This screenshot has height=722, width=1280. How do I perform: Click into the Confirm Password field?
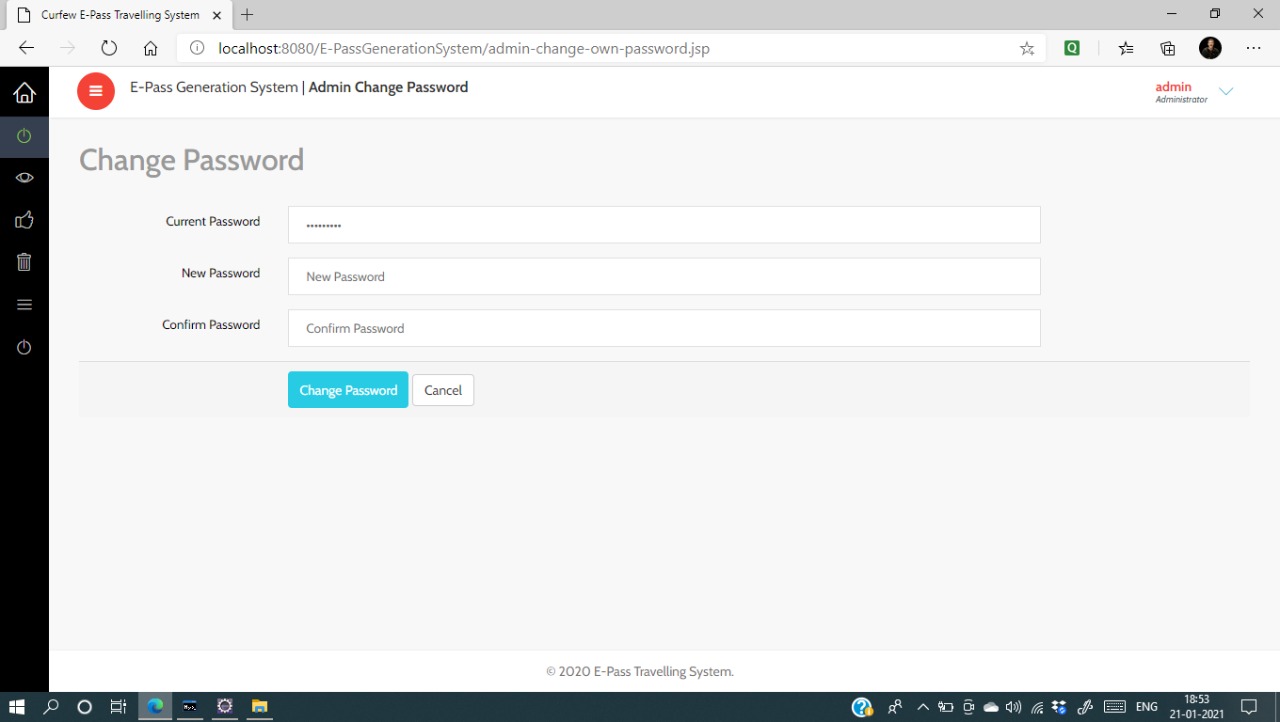664,328
